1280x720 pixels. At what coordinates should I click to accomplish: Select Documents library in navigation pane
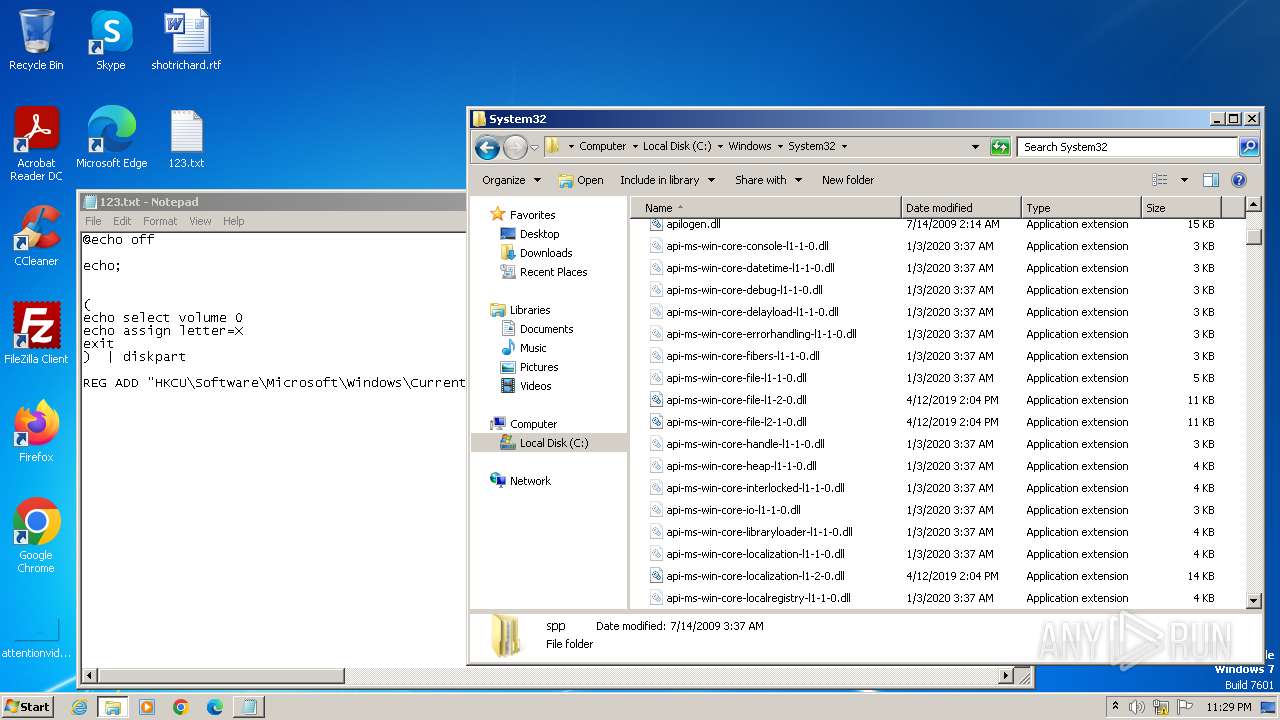pyautogui.click(x=546, y=329)
